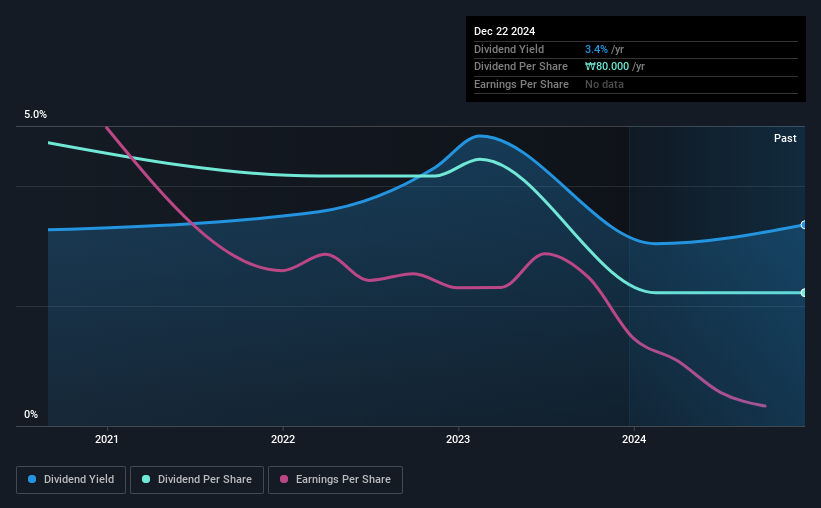Click the 0% y-axis label
Screen dimensions: 821x508
(x=31, y=414)
